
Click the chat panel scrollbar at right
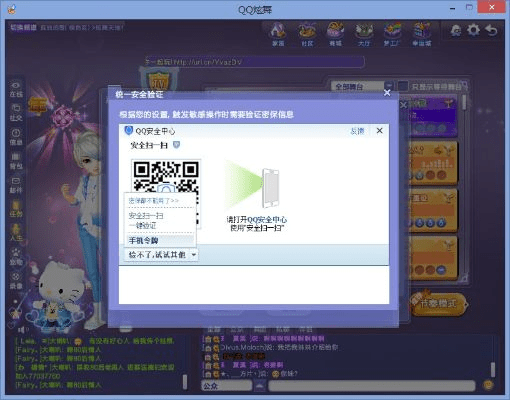[x=492, y=370]
